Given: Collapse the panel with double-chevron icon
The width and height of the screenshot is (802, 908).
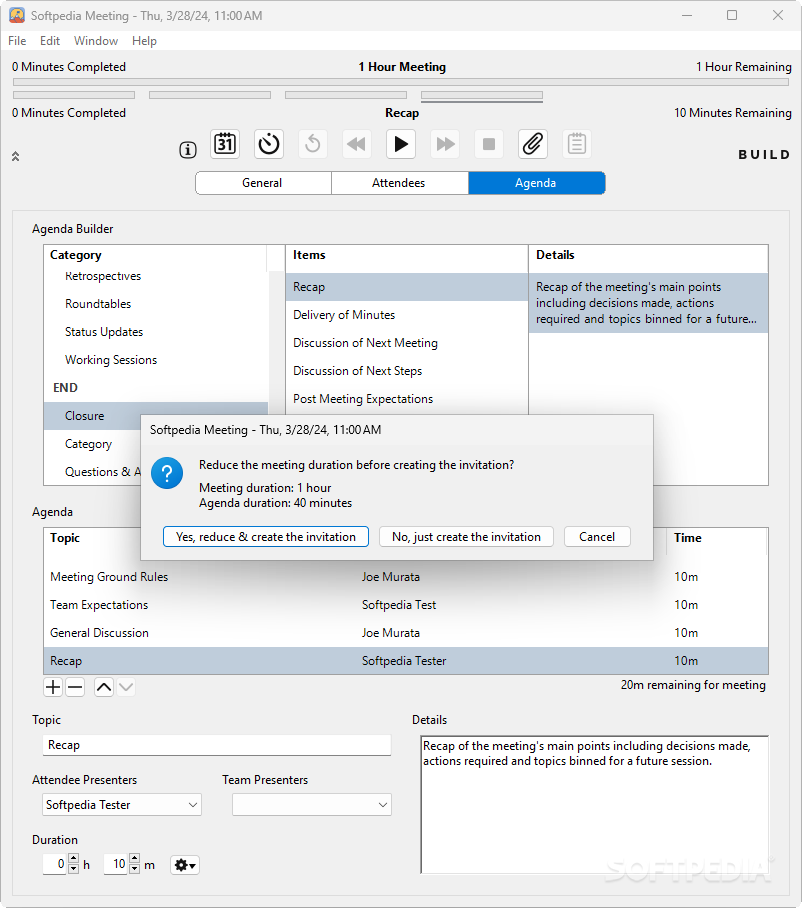Looking at the screenshot, I should (x=16, y=156).
